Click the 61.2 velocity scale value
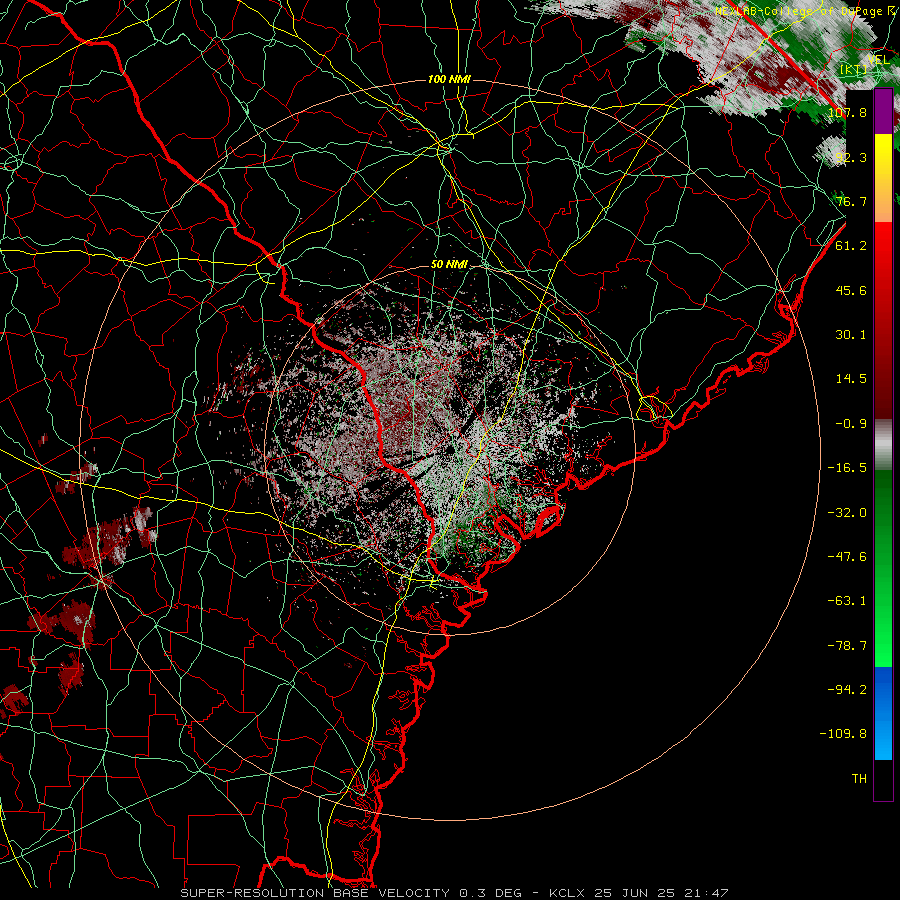Image resolution: width=900 pixels, height=900 pixels. 851,246
